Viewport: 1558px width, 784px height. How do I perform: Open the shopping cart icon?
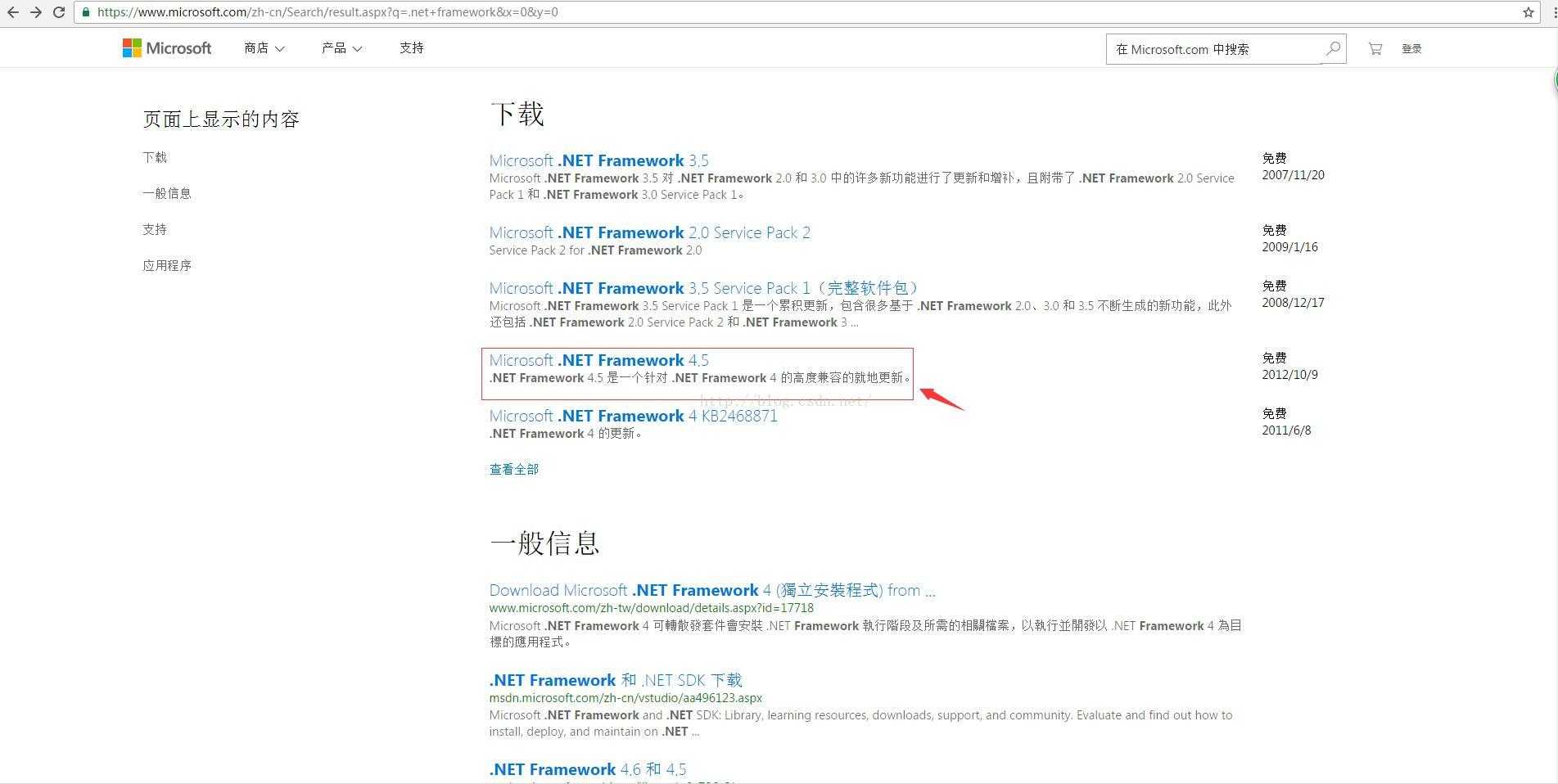pos(1375,49)
